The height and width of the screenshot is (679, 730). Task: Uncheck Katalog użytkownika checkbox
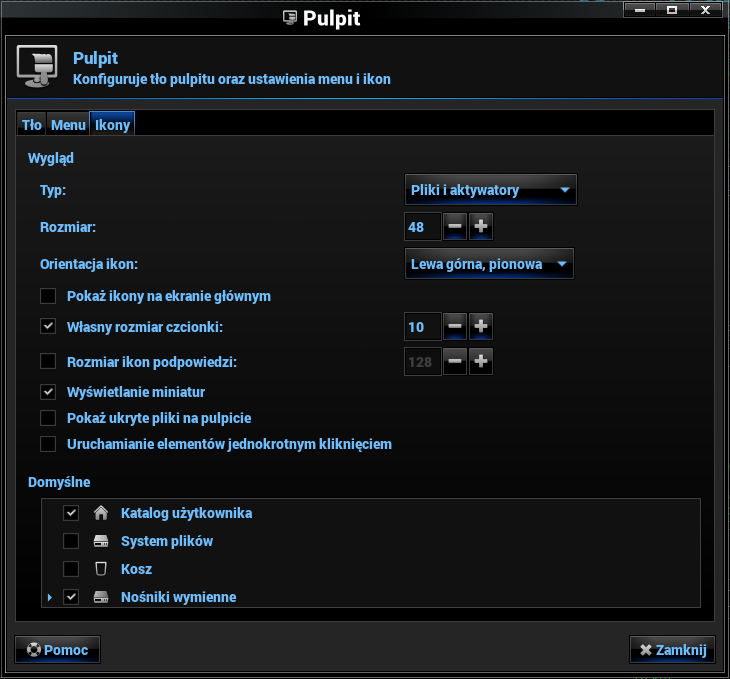pos(71,513)
